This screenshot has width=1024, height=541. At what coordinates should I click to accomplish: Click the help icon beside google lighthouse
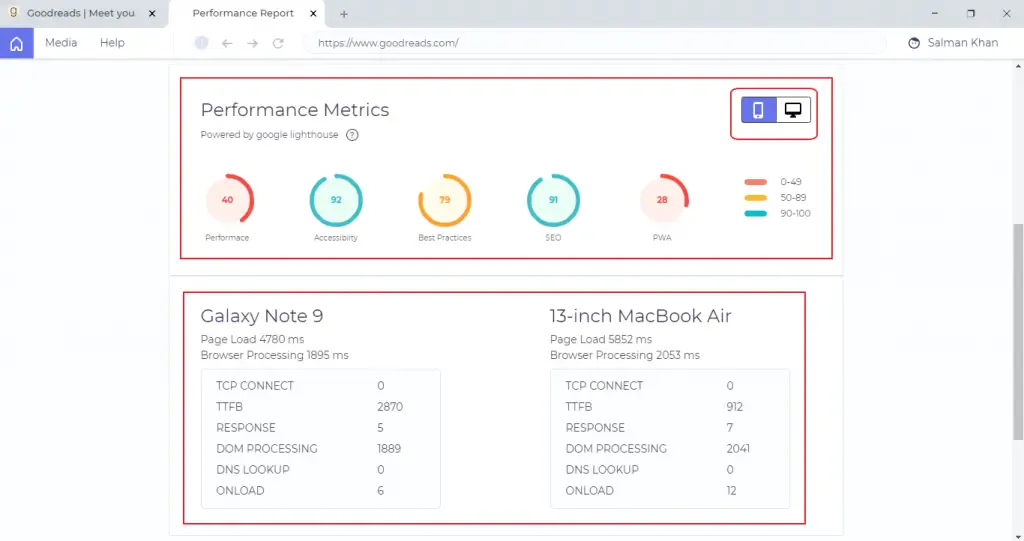tap(352, 135)
